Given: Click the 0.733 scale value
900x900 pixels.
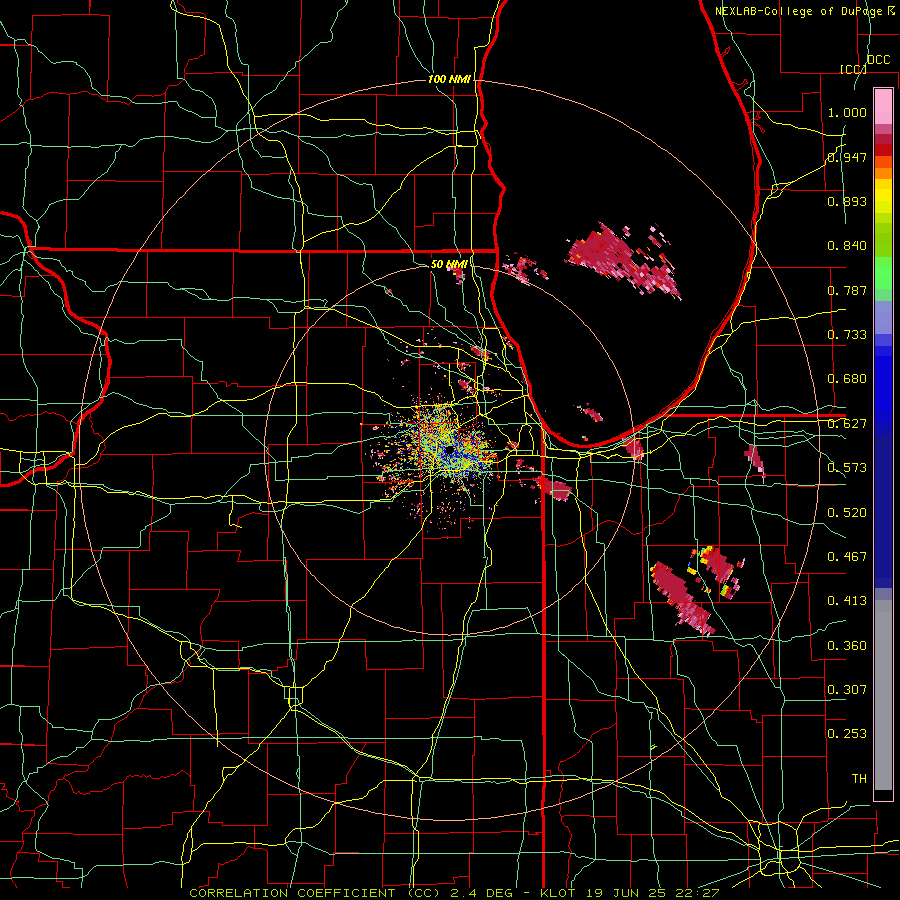Looking at the screenshot, I should pos(847,335).
